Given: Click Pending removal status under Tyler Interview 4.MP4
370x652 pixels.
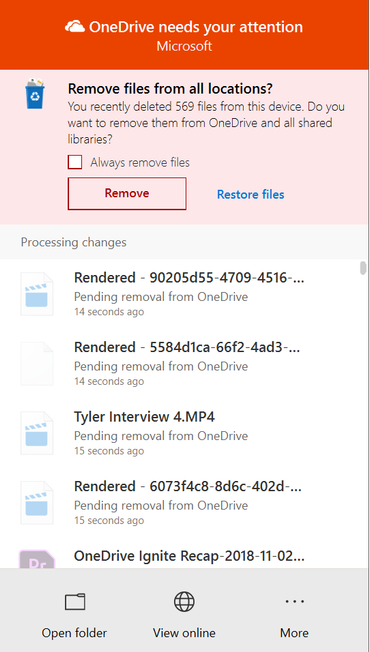Looking at the screenshot, I should tap(161, 436).
